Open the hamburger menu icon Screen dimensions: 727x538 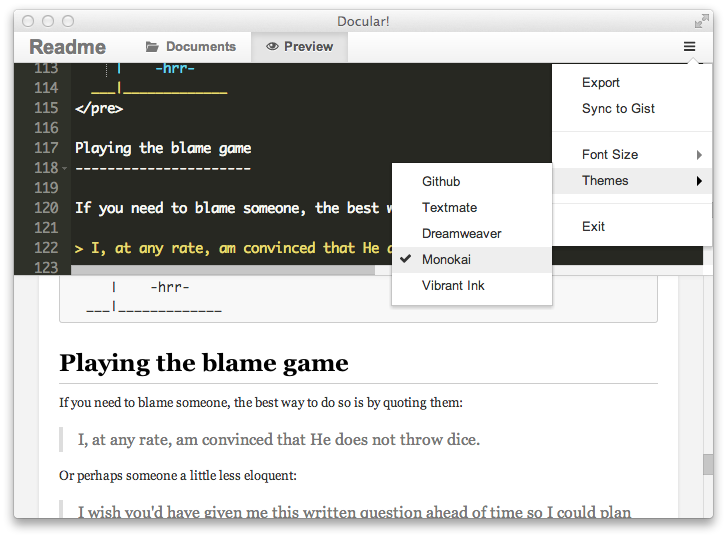pyautogui.click(x=689, y=46)
